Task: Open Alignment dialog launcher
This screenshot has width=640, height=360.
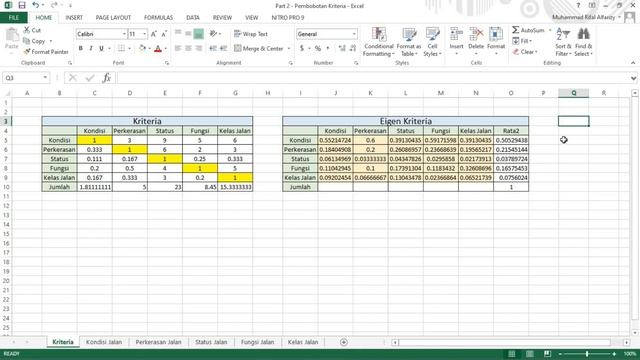Action: 291,63
